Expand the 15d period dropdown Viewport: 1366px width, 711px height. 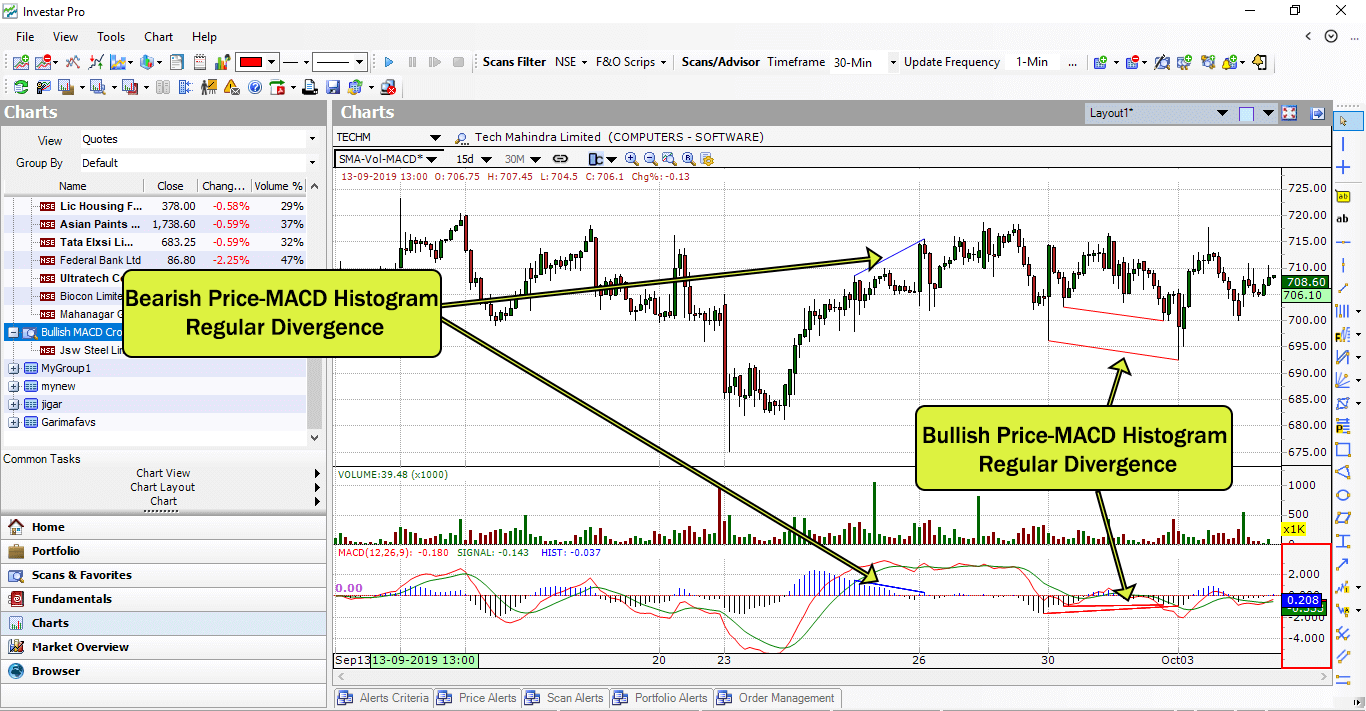click(x=485, y=159)
